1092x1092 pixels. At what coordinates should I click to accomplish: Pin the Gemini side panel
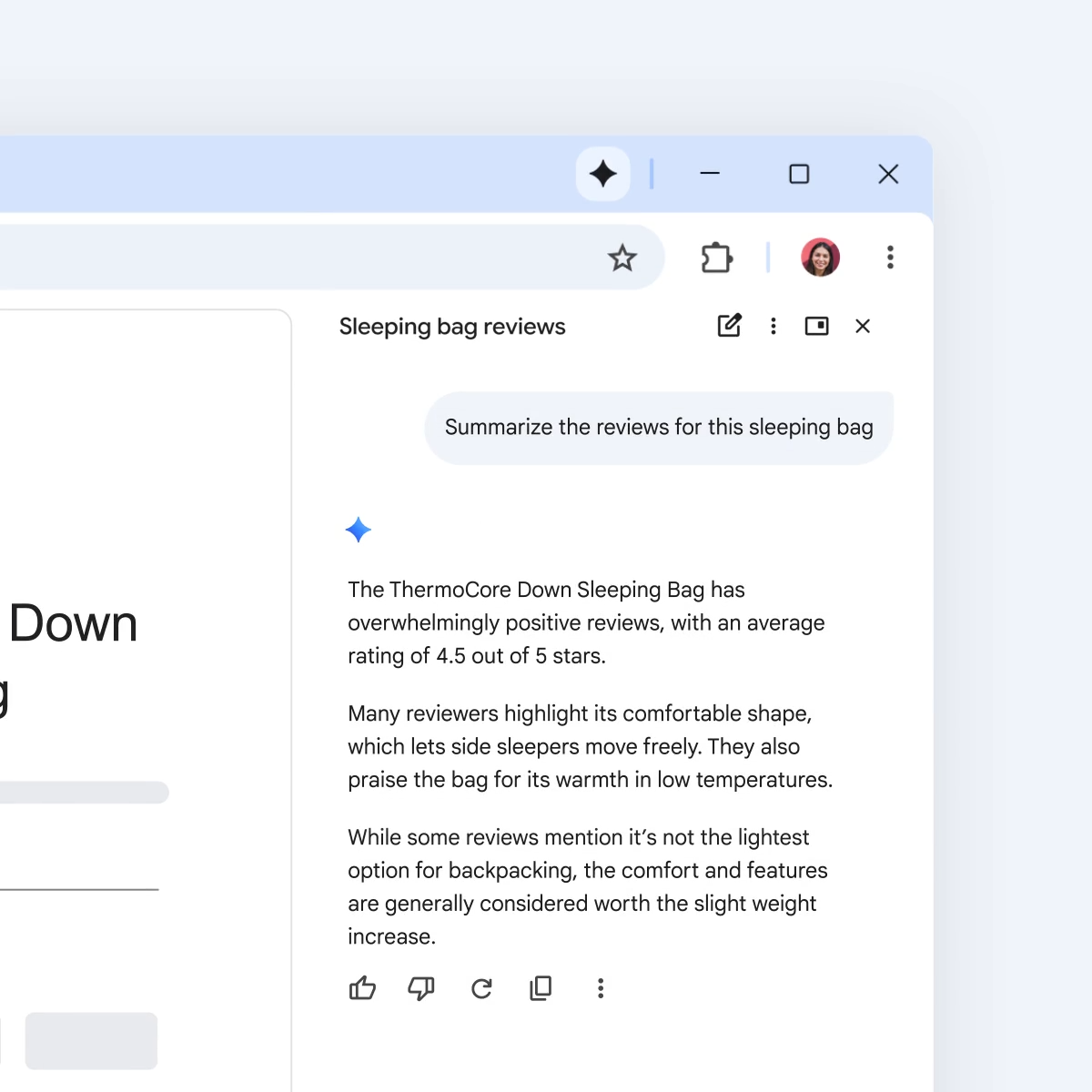[816, 326]
